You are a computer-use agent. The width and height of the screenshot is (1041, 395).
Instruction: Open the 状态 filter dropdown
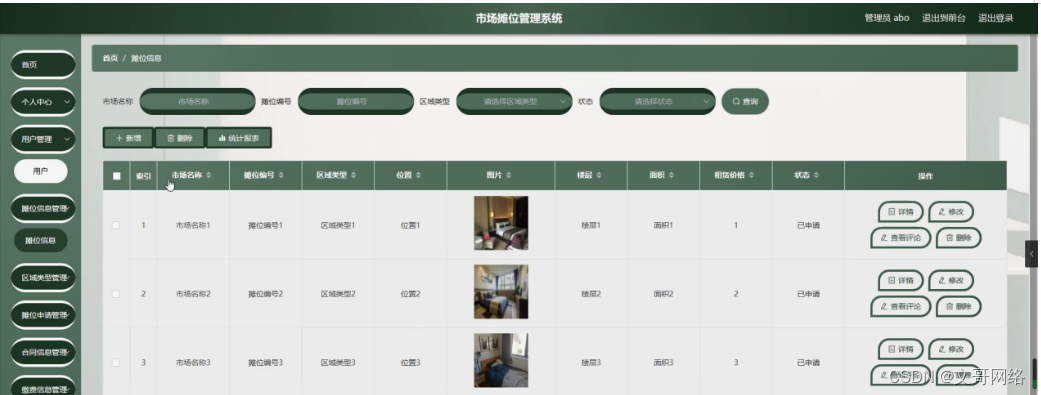click(x=657, y=102)
